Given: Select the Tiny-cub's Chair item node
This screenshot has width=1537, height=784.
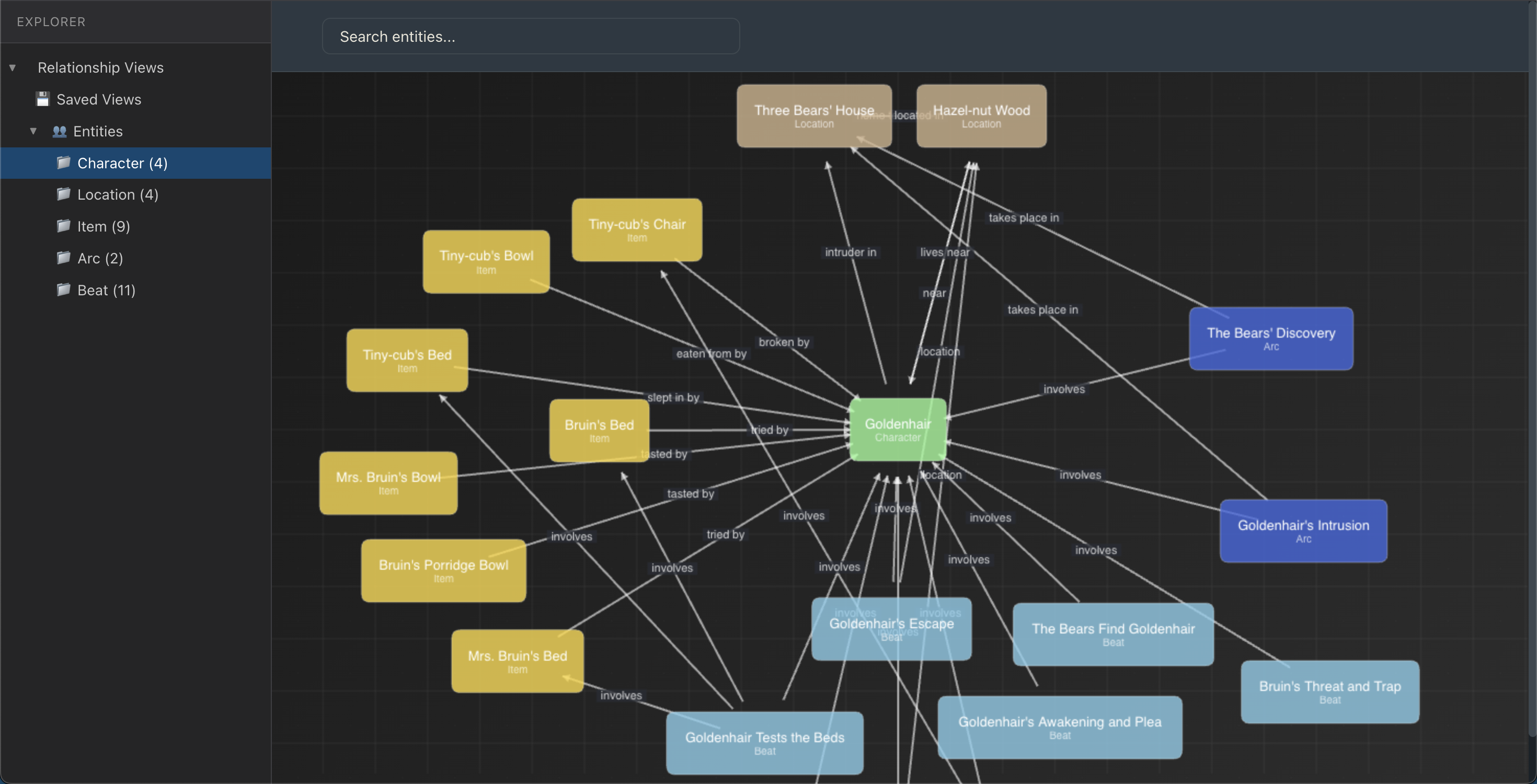Looking at the screenshot, I should pyautogui.click(x=636, y=229).
